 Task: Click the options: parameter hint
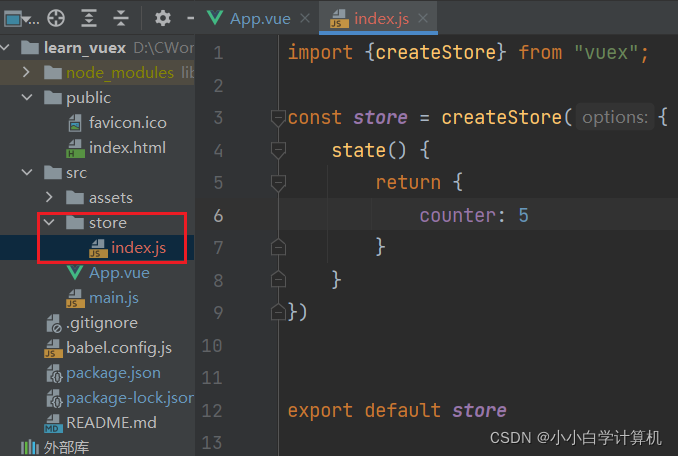coord(615,117)
